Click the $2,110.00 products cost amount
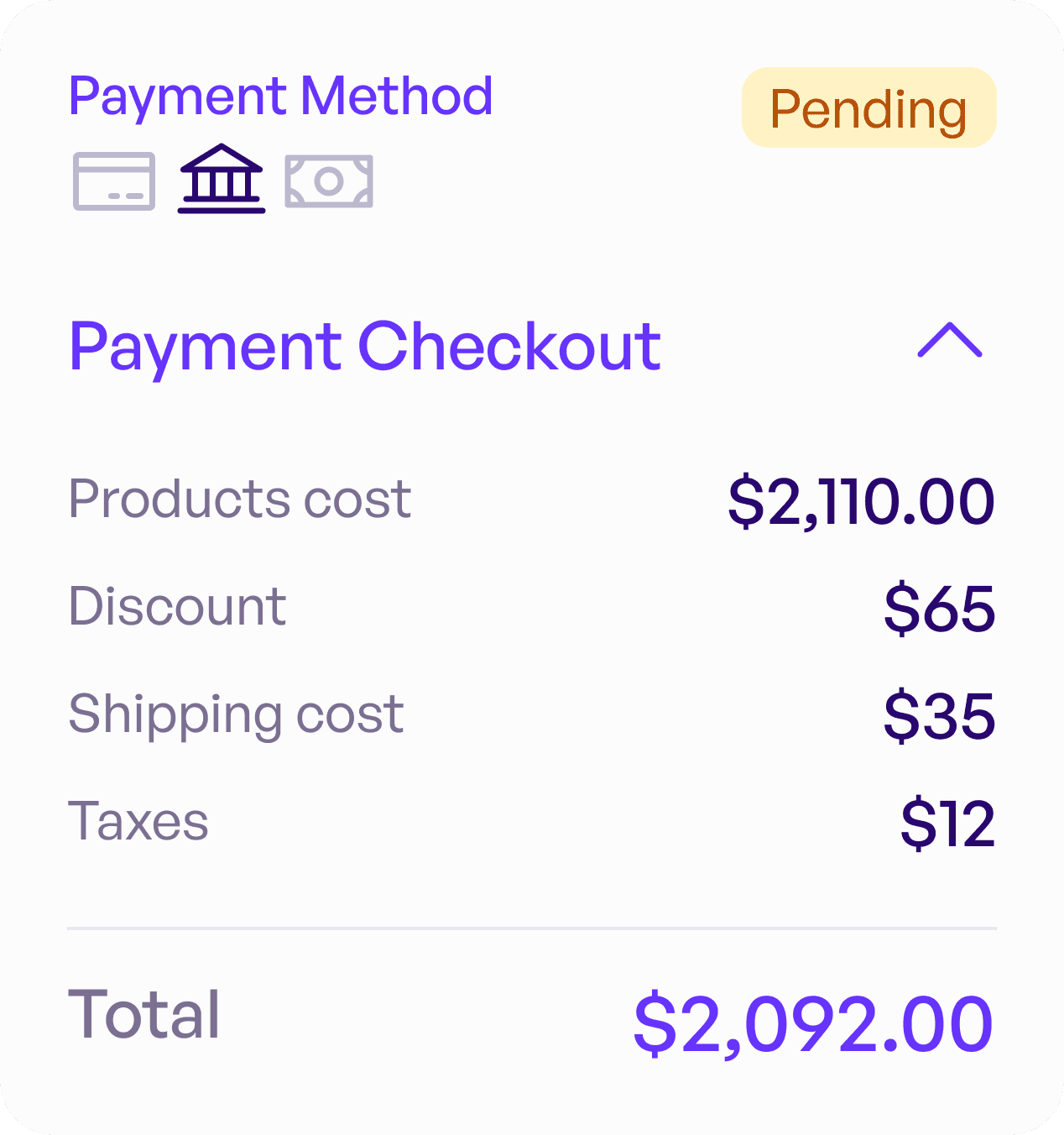The height and width of the screenshot is (1135, 1064). (x=862, y=502)
